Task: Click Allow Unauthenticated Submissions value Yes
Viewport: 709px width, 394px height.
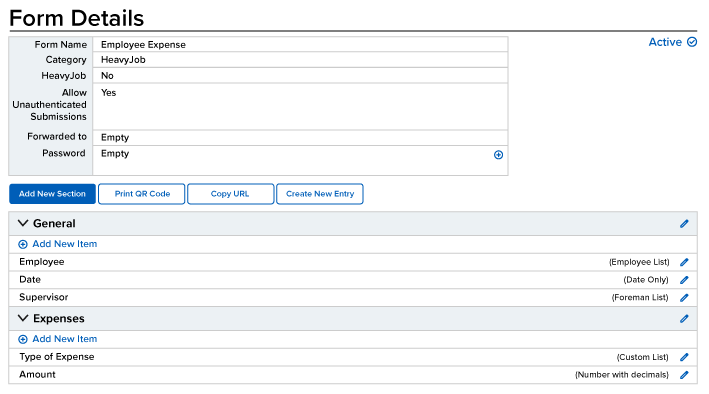Action: (x=109, y=92)
